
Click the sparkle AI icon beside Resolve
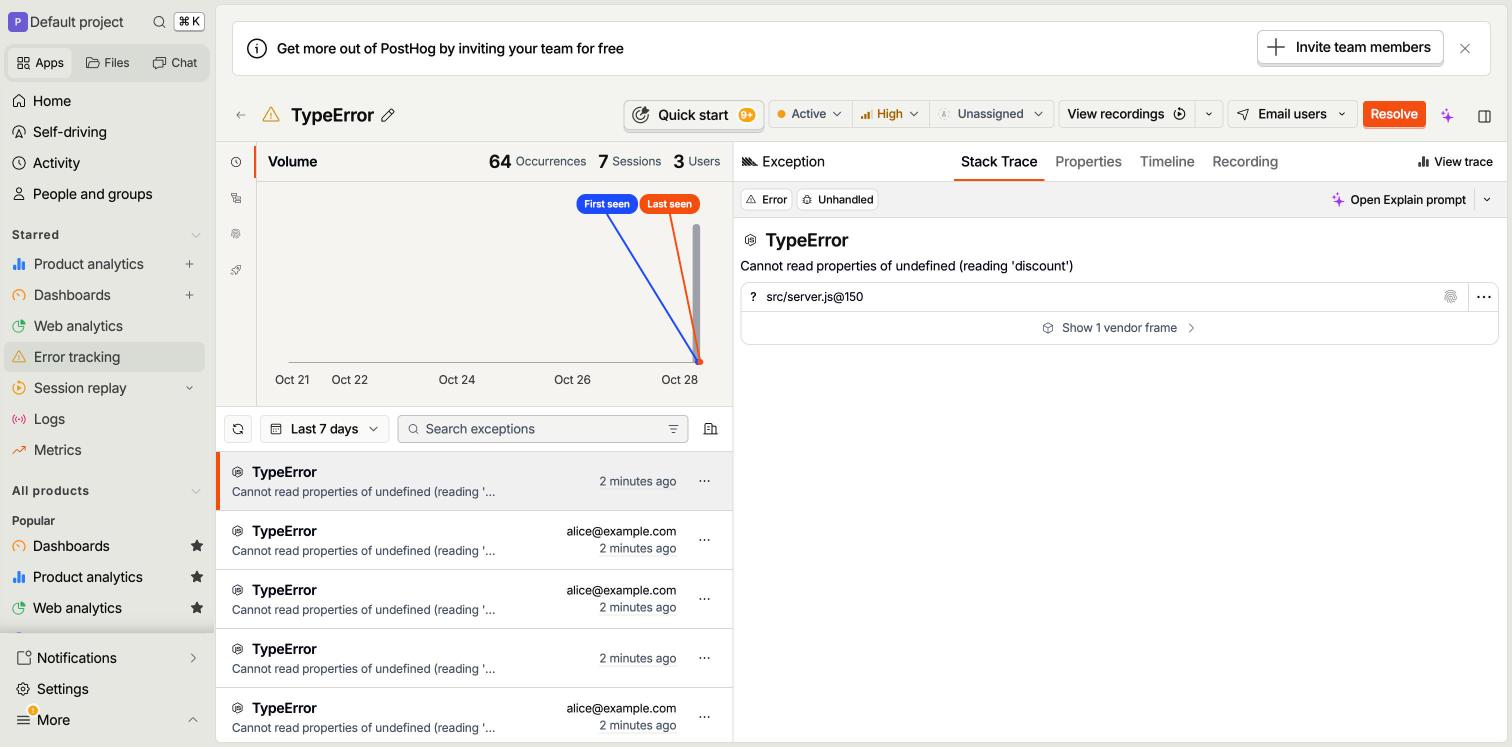point(1447,115)
